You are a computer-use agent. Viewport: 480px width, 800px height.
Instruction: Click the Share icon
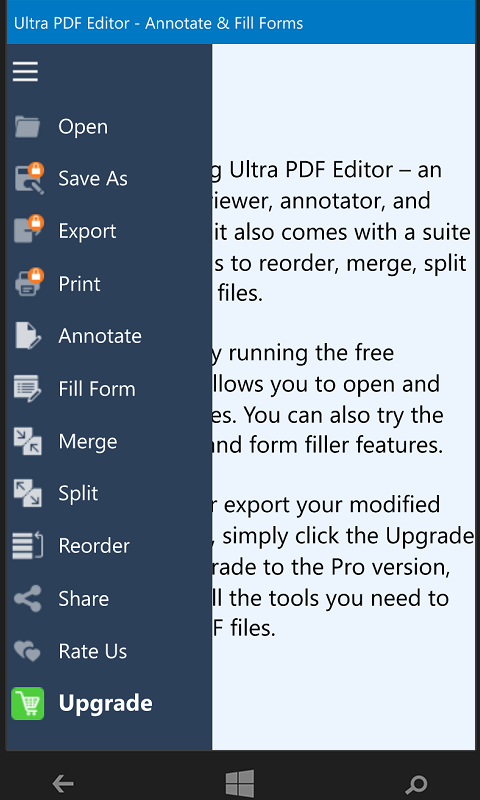pos(28,598)
